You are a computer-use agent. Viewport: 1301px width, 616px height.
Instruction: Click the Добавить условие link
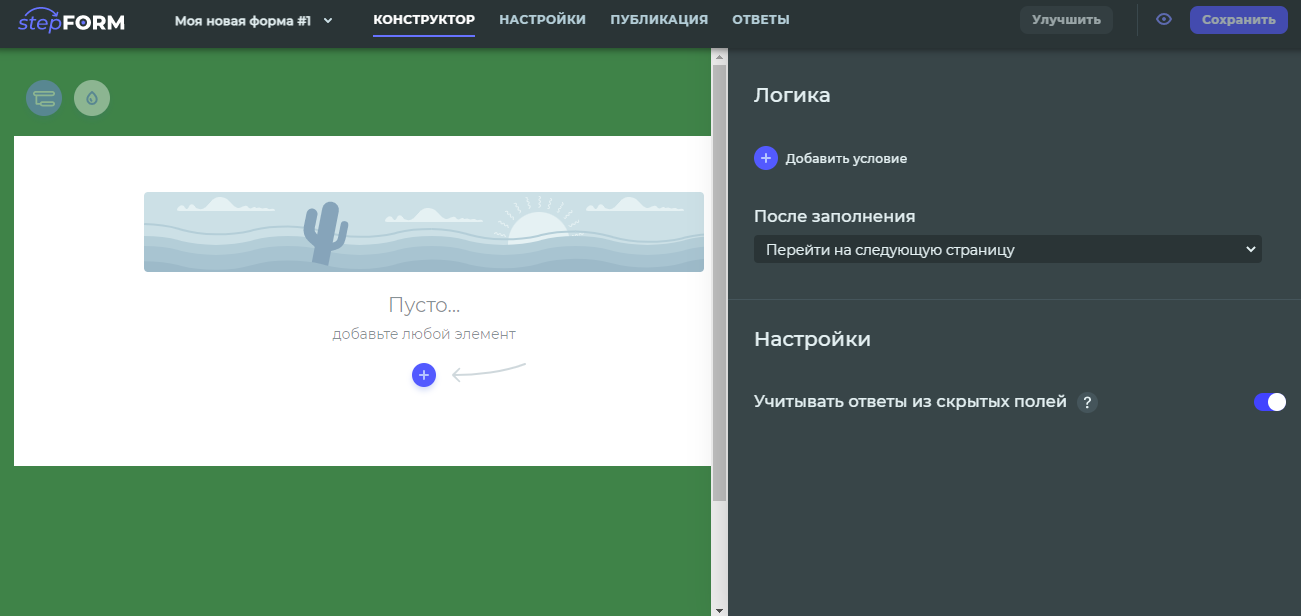848,158
